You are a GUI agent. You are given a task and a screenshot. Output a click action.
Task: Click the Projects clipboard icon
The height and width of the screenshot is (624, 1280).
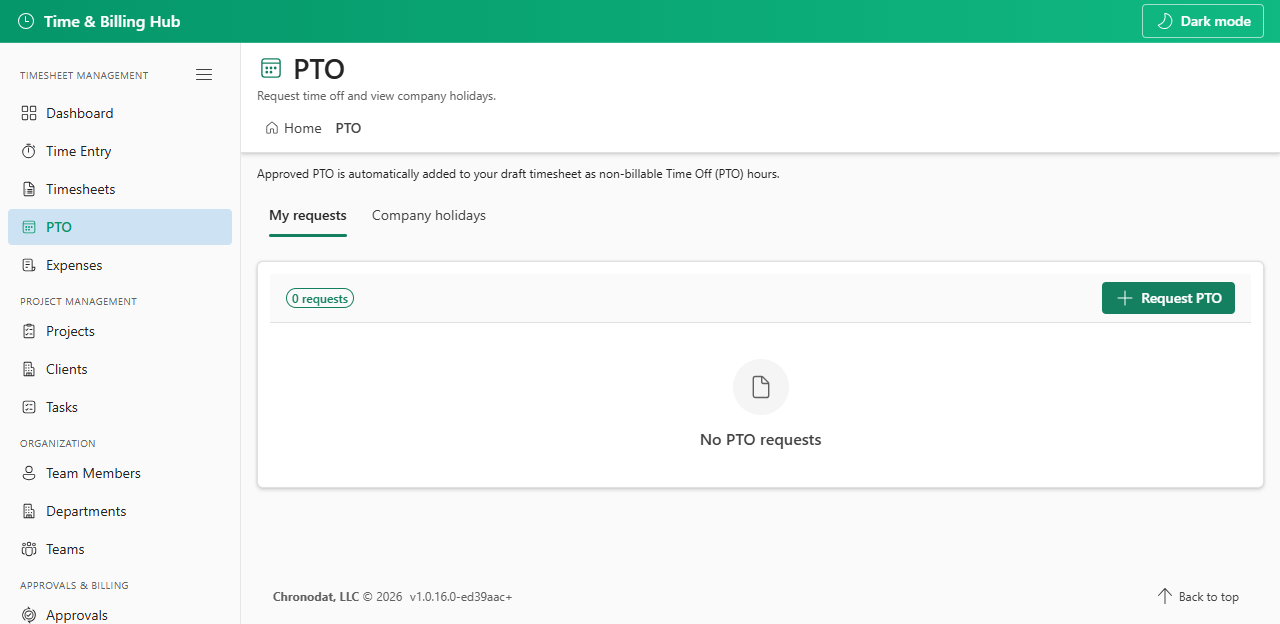29,331
